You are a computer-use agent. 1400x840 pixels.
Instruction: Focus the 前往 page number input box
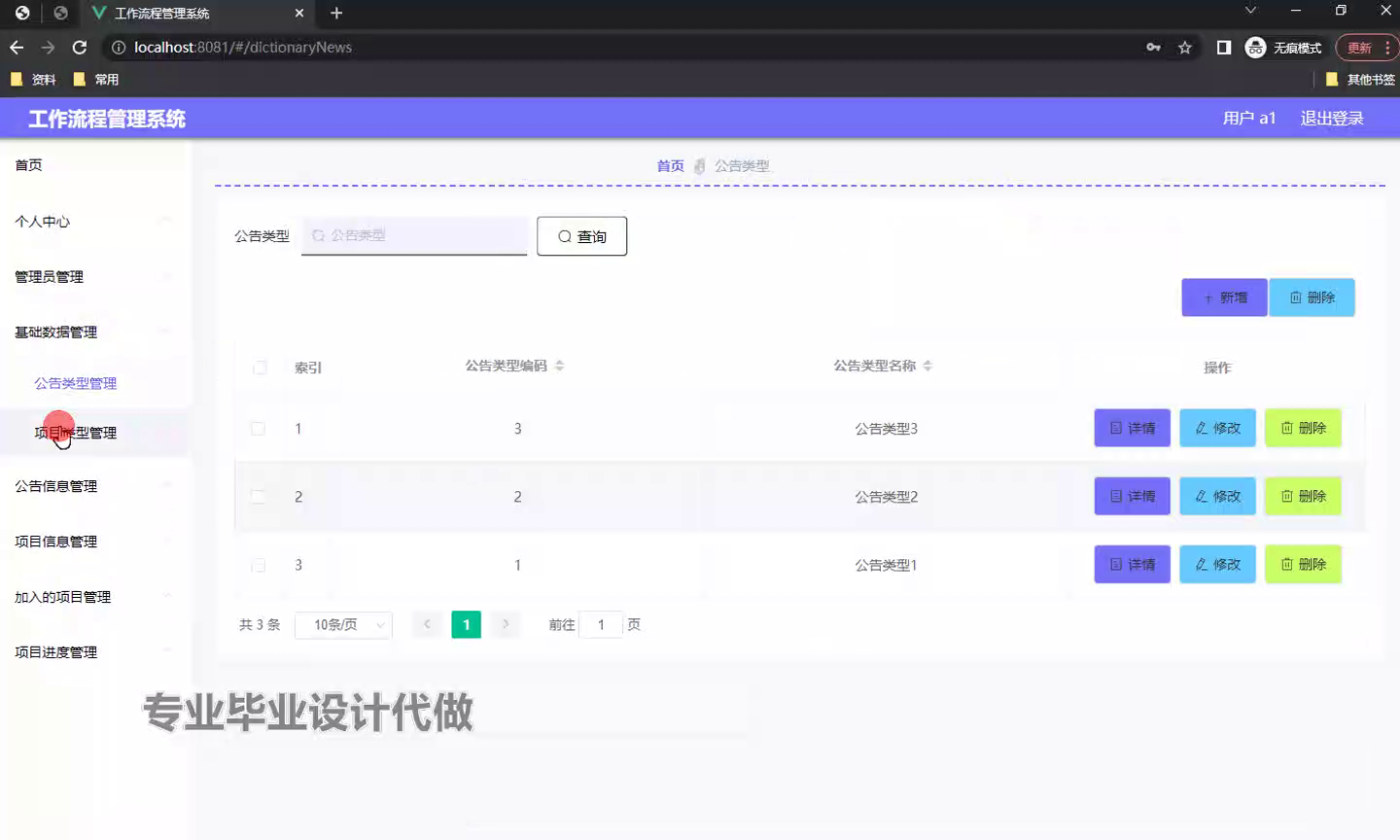601,624
